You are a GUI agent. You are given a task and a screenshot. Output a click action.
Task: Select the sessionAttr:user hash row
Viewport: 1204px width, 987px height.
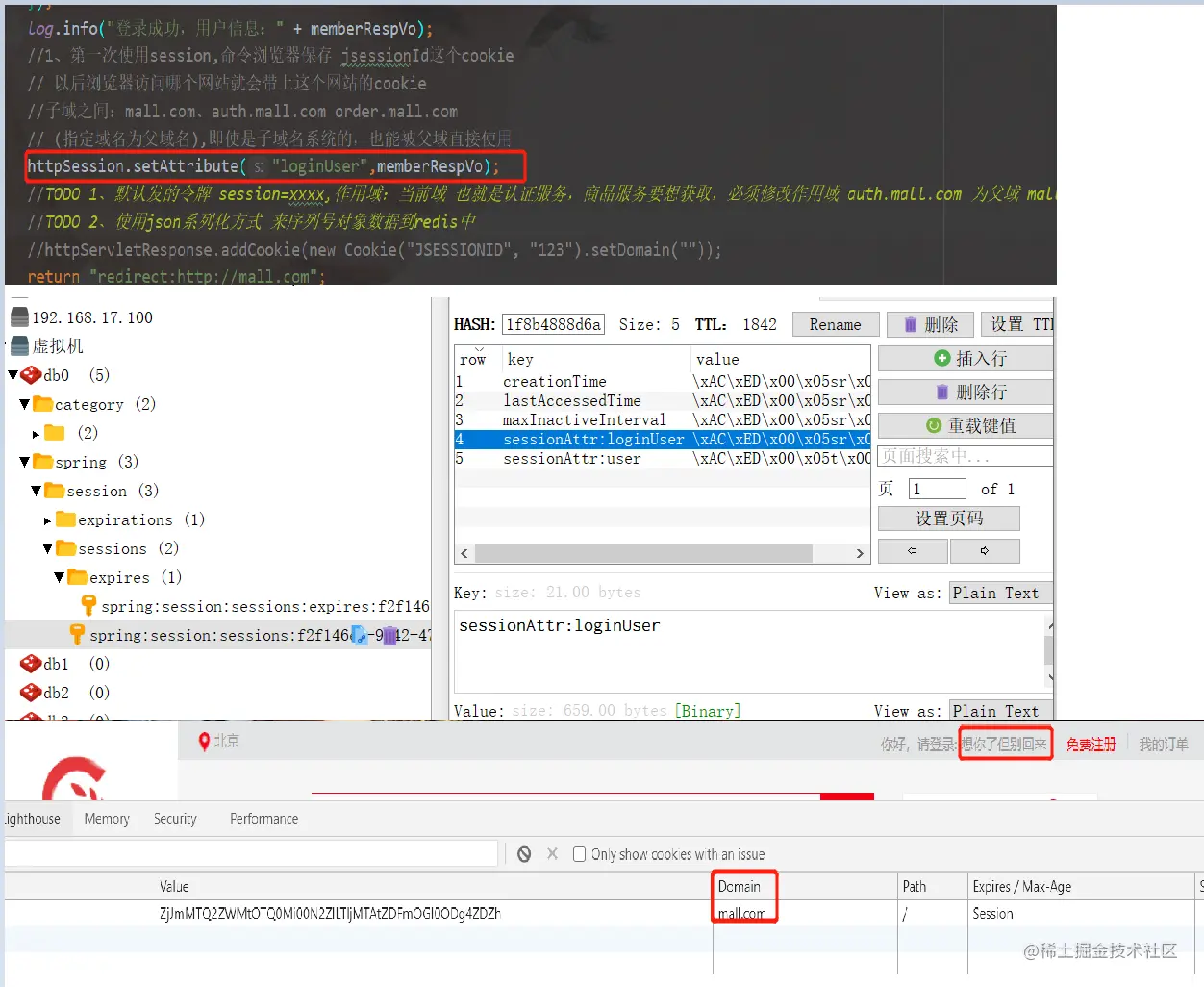click(663, 459)
